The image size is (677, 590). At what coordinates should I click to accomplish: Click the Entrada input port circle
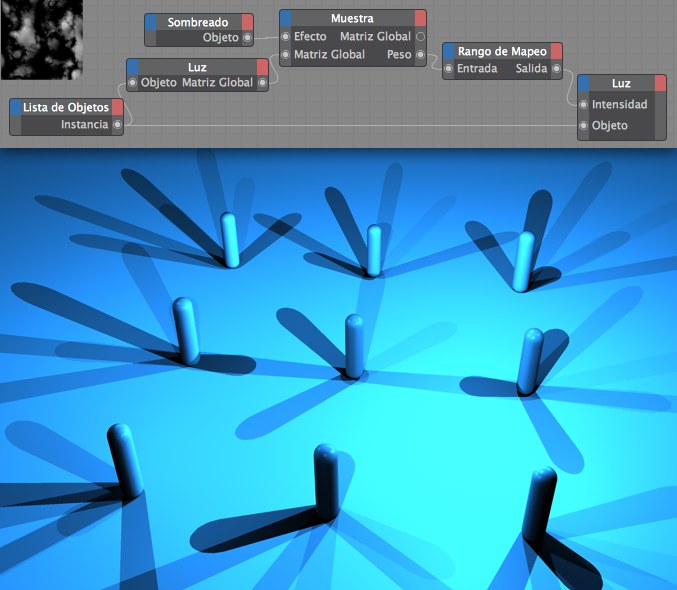point(449,69)
